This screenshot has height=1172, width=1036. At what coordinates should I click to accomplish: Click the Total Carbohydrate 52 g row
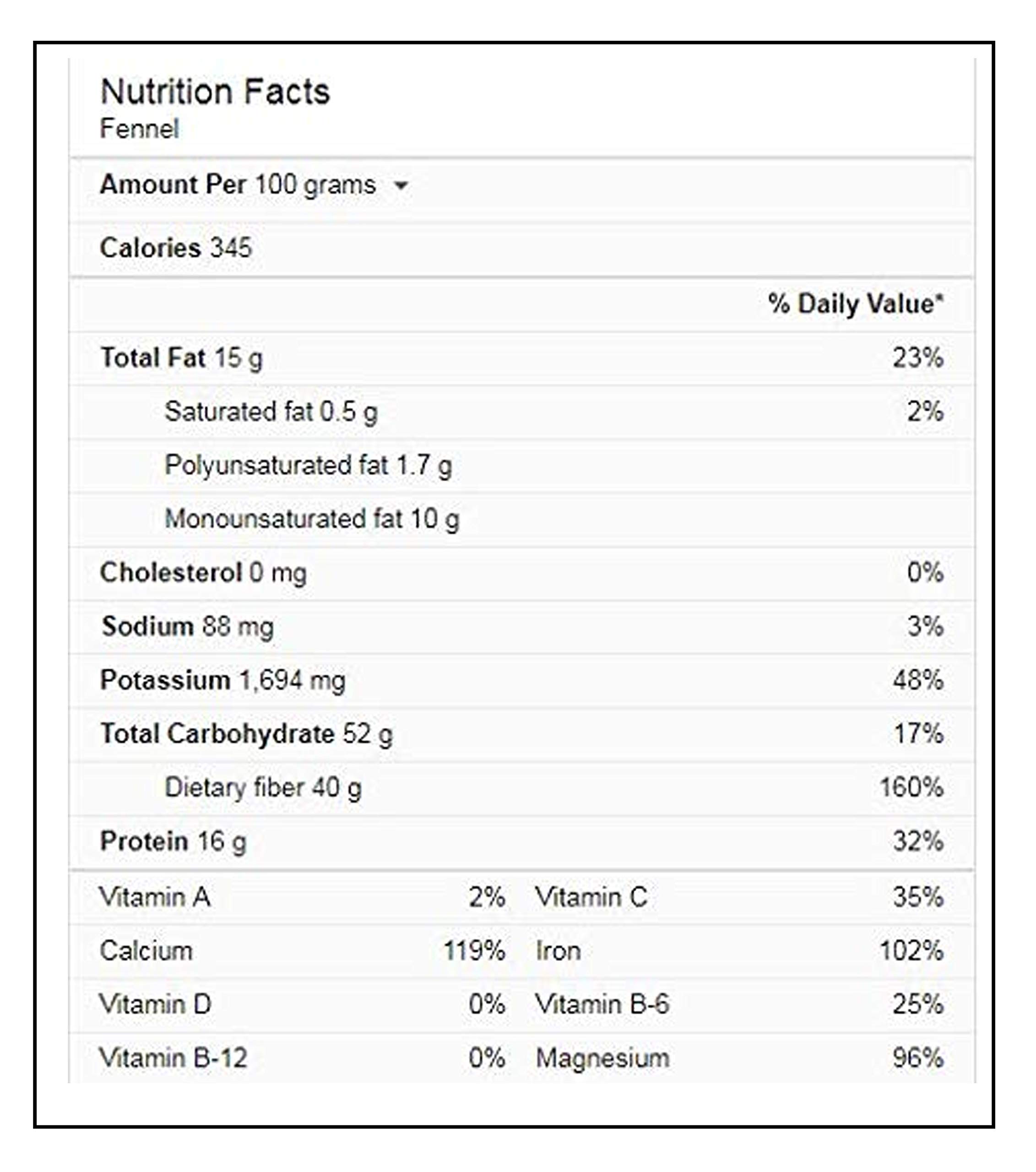click(522, 734)
